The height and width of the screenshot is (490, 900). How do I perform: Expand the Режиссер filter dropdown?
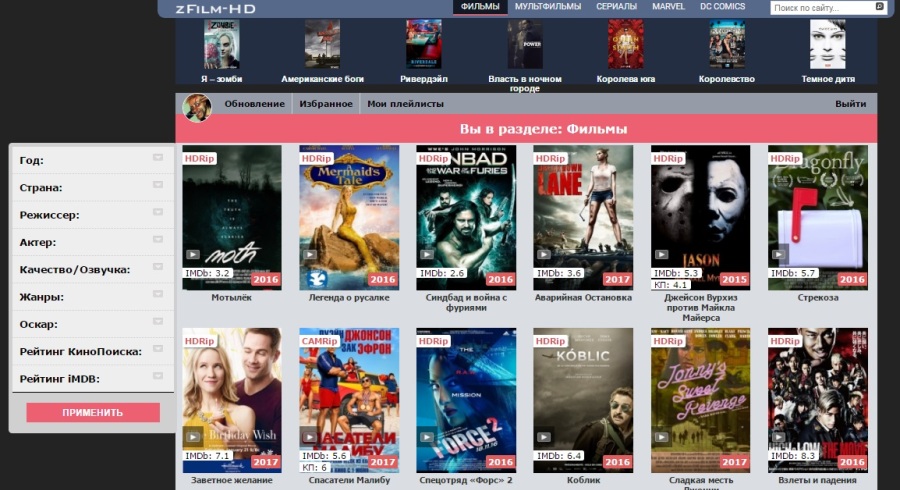158,212
